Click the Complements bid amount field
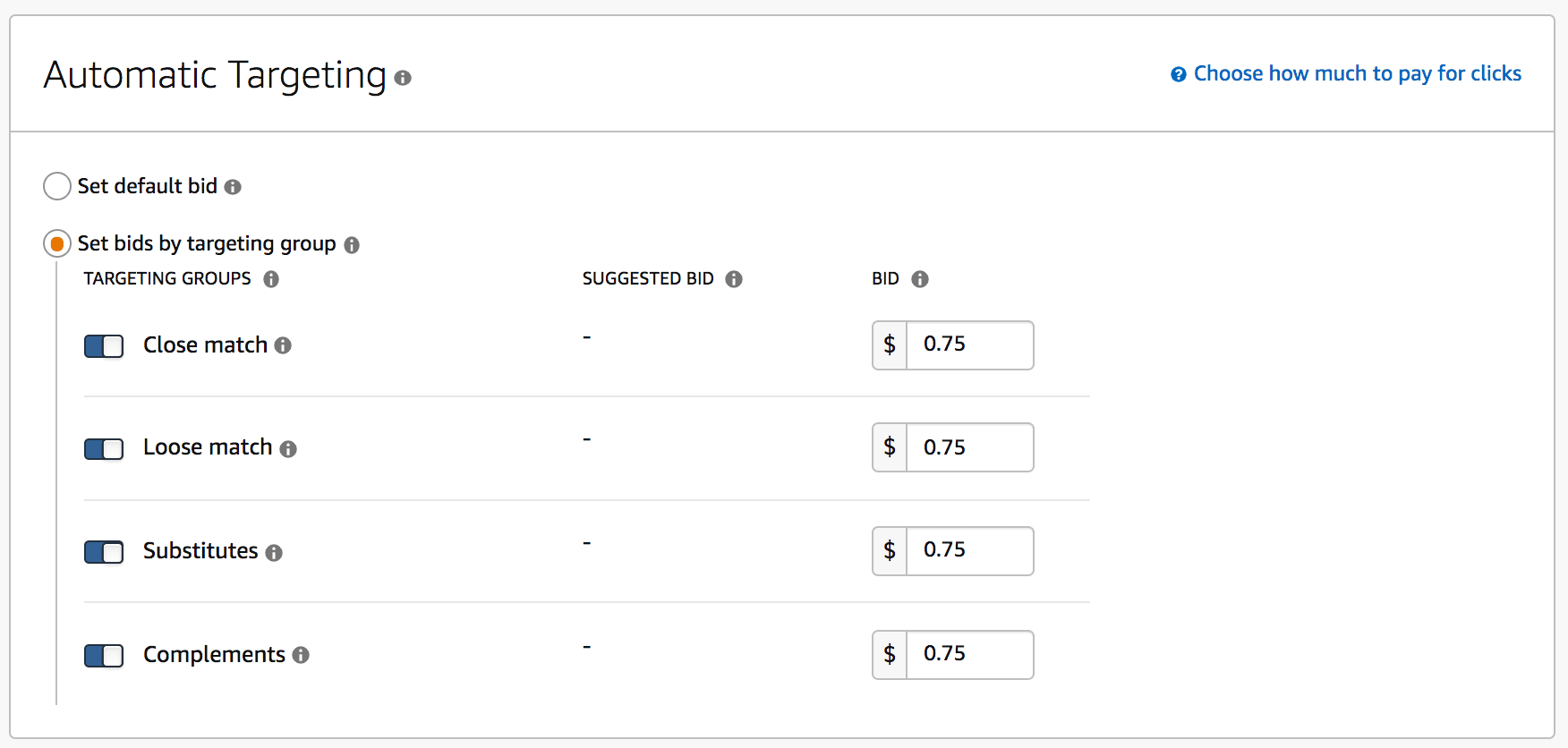Screen dimensions: 1568x748 pos(971,654)
